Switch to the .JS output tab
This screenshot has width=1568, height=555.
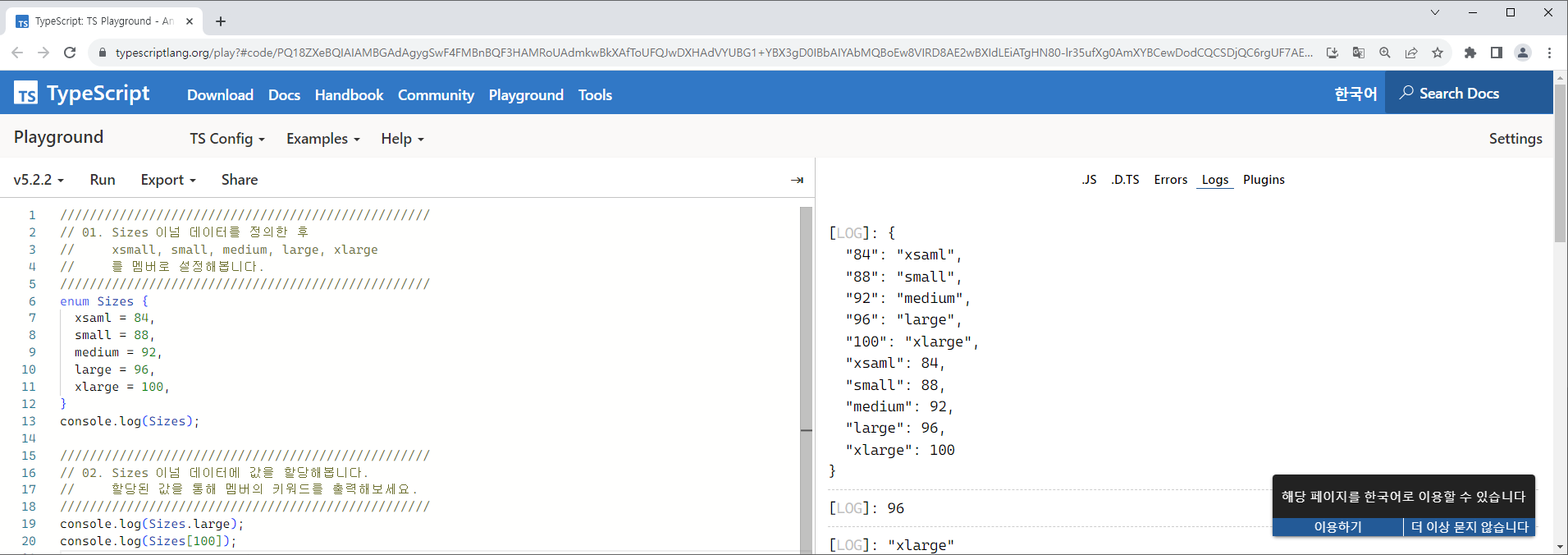(1089, 180)
